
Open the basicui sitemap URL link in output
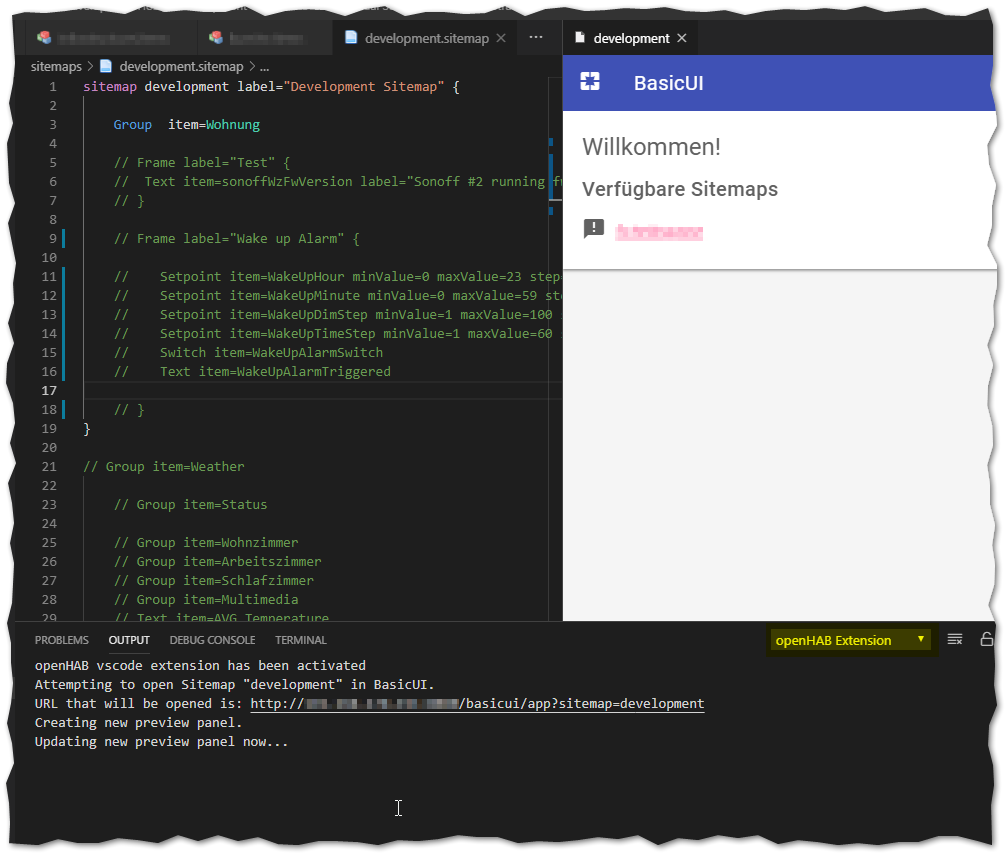pyautogui.click(x=477, y=703)
